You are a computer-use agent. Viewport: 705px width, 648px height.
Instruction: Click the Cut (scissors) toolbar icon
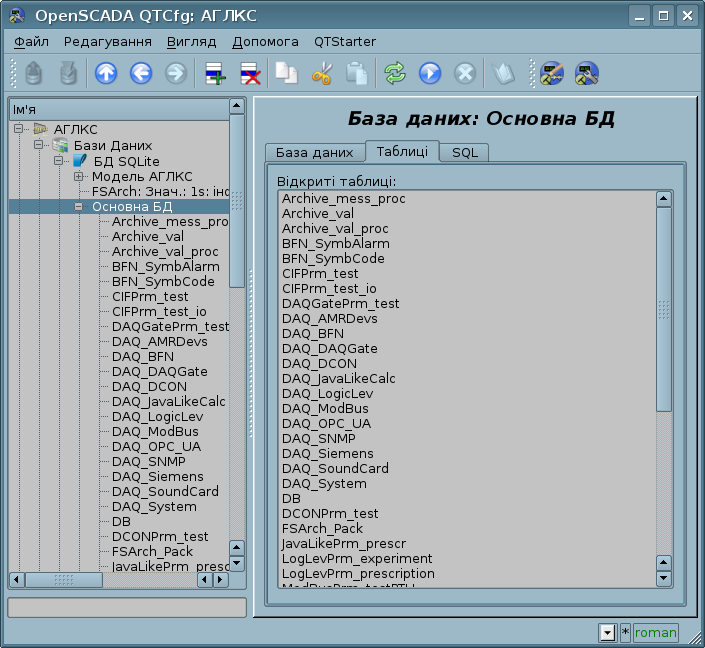[321, 73]
